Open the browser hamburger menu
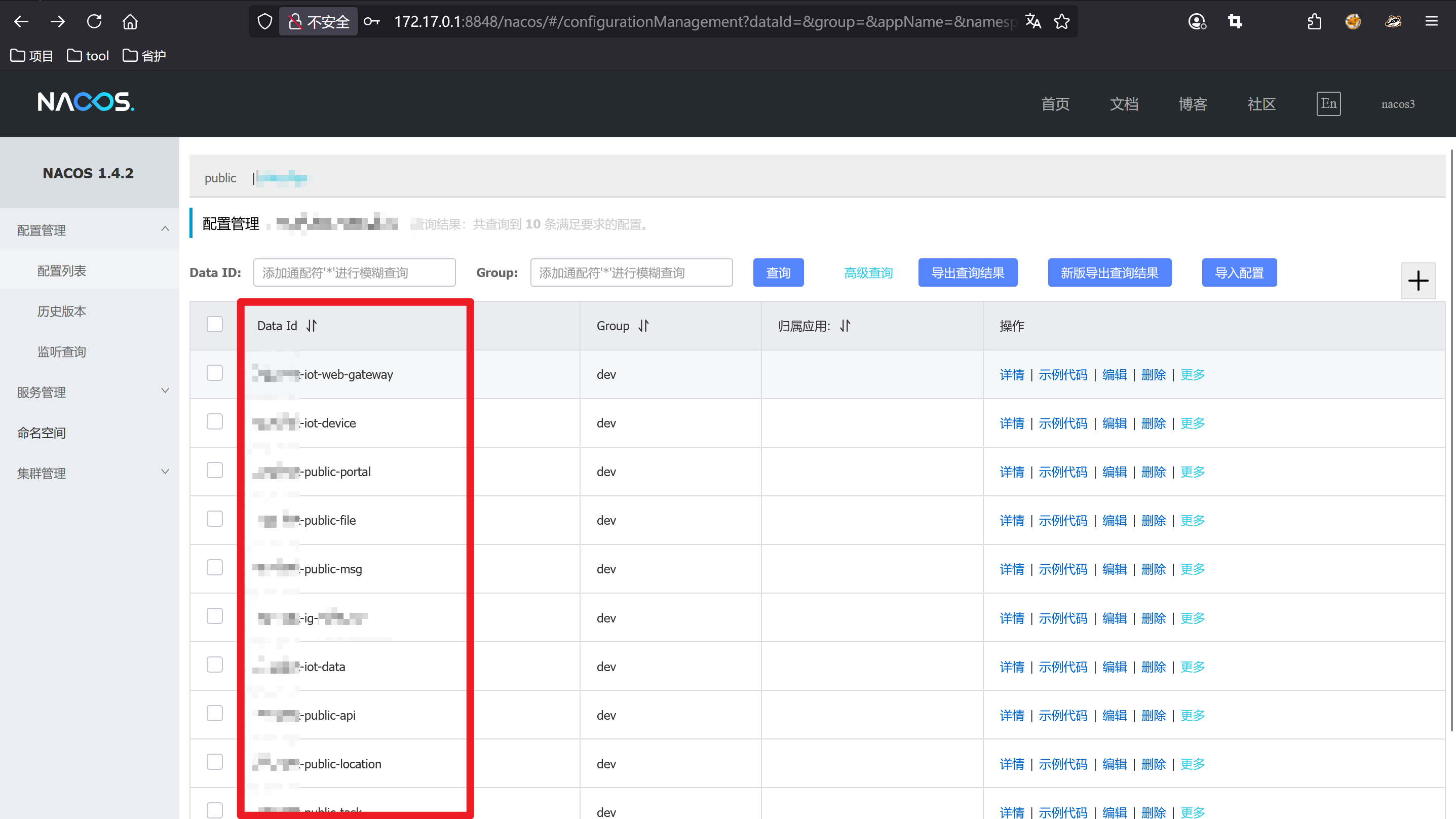The image size is (1456, 819). coord(1431,21)
